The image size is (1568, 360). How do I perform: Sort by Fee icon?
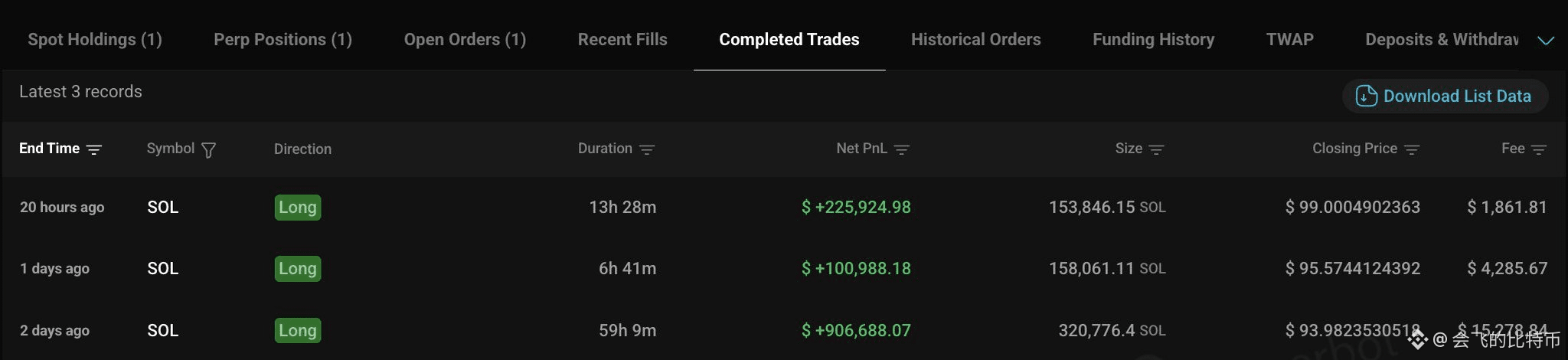pyautogui.click(x=1539, y=149)
